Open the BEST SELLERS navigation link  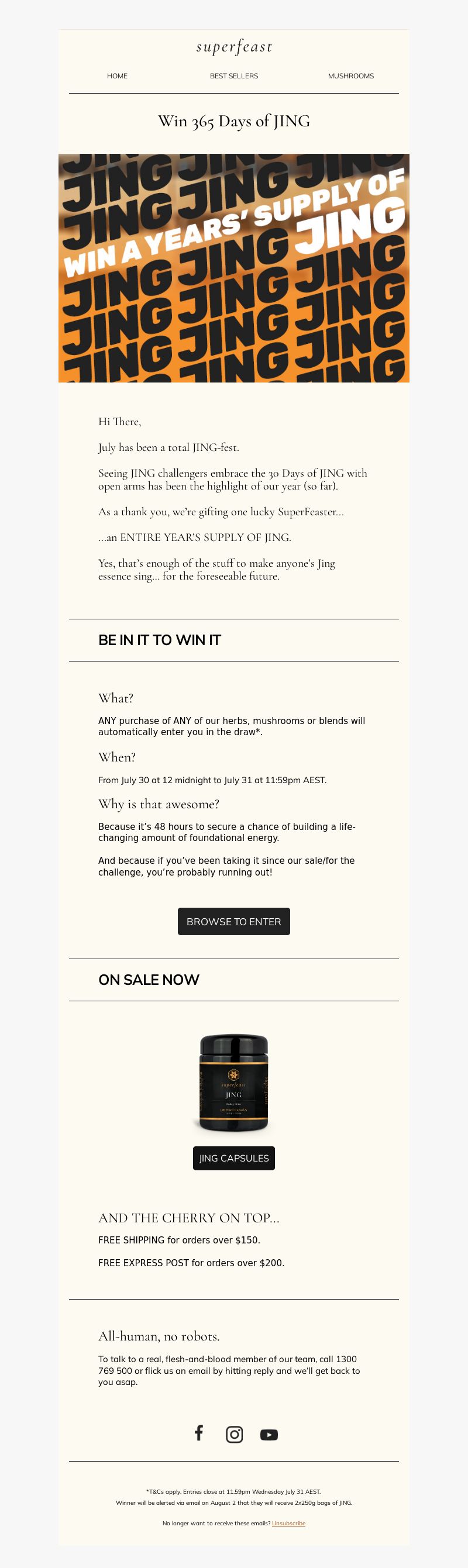tap(235, 76)
